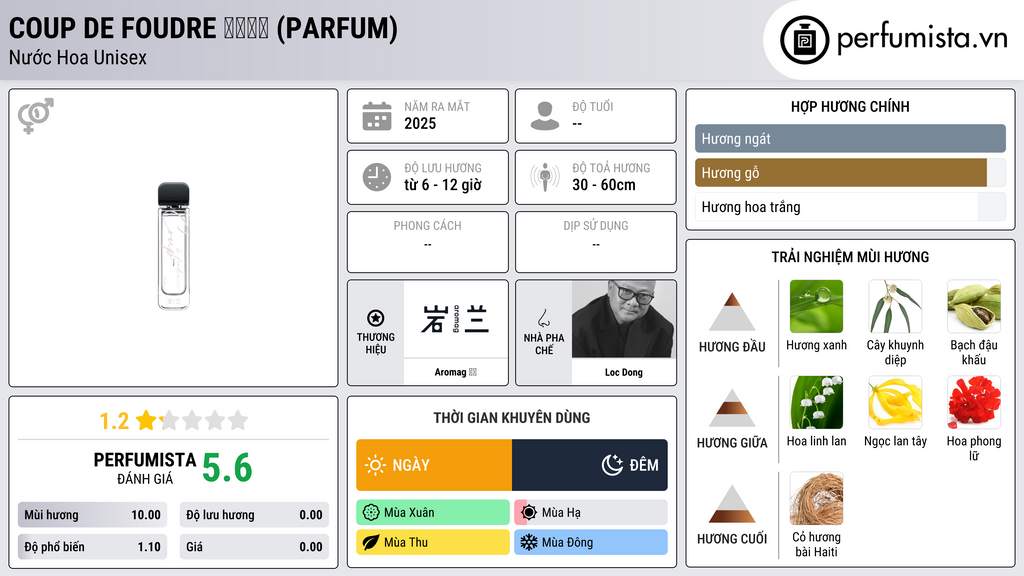Click the unisex gender symbol icon
Viewport: 1024px width, 576px height.
36,116
